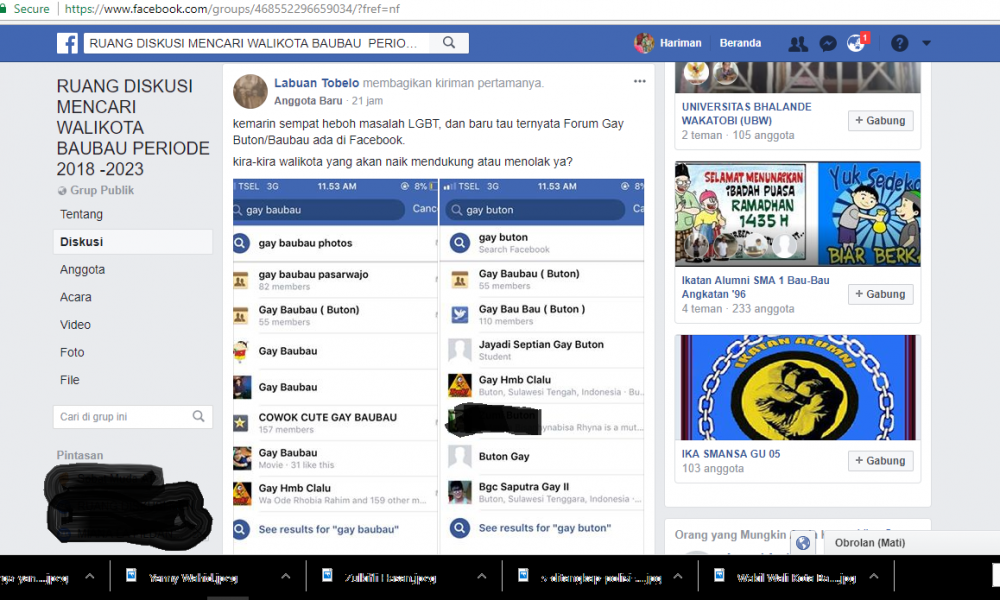
Task: Open Ikatan Alumni SMA 1 Bau-Bau group link
Action: click(756, 287)
